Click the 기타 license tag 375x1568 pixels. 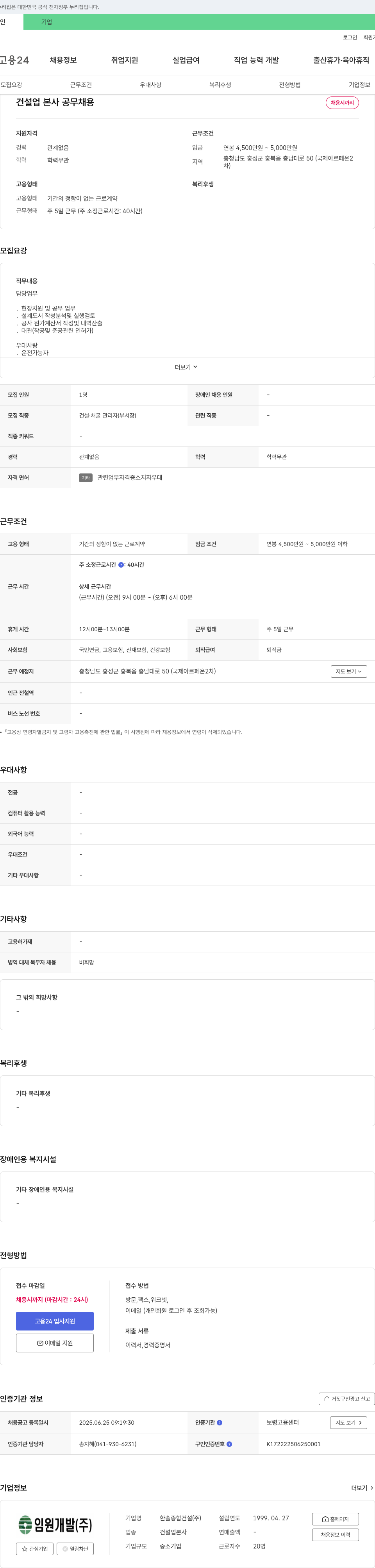(86, 478)
